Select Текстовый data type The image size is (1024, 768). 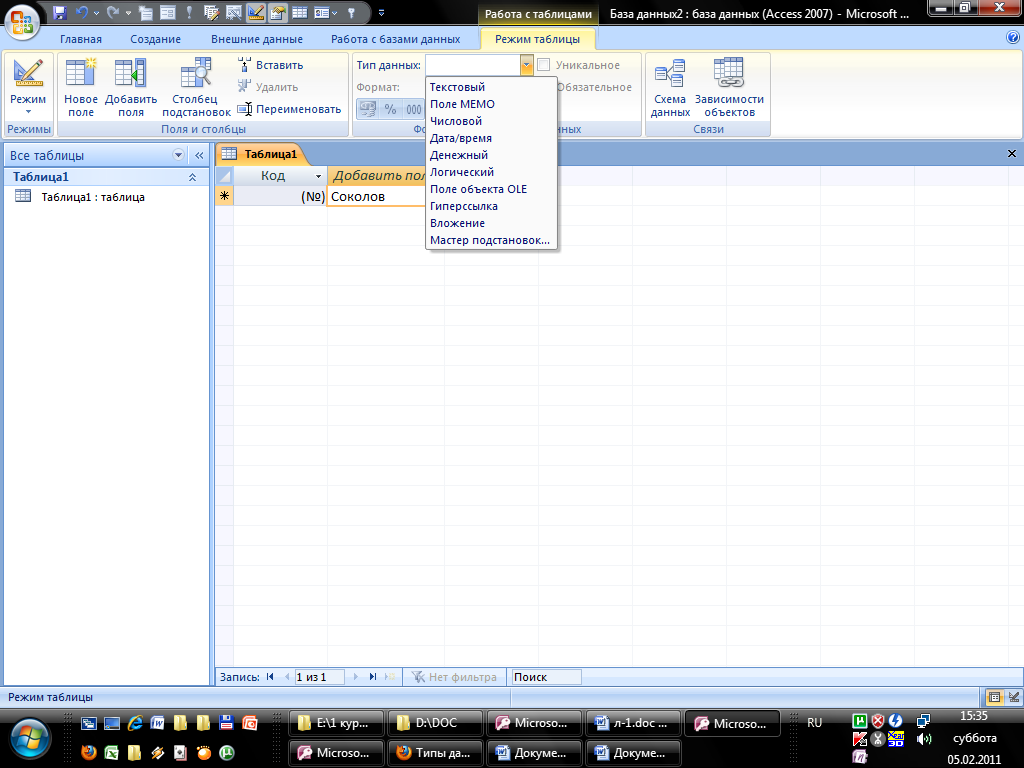pyautogui.click(x=491, y=87)
